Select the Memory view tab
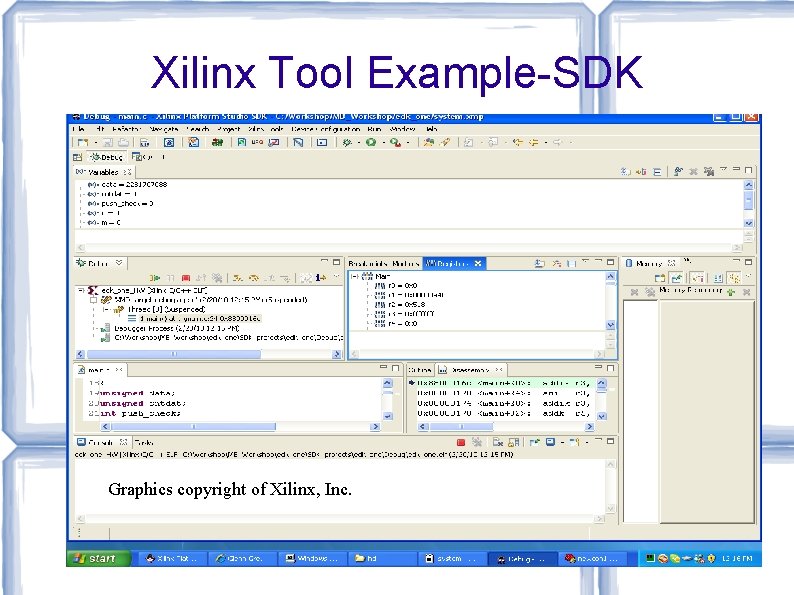Viewport: 794px width, 595px height. coord(650,263)
